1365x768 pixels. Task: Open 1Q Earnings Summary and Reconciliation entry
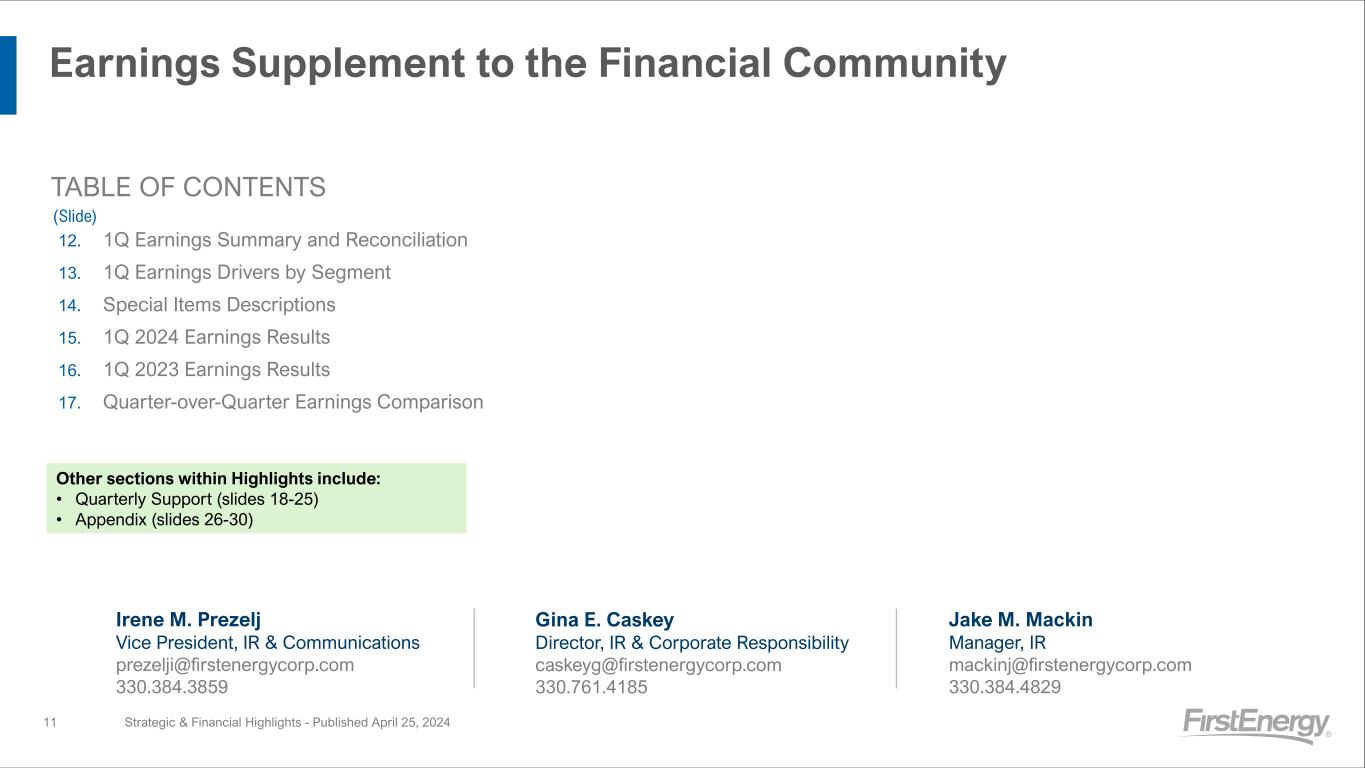285,240
